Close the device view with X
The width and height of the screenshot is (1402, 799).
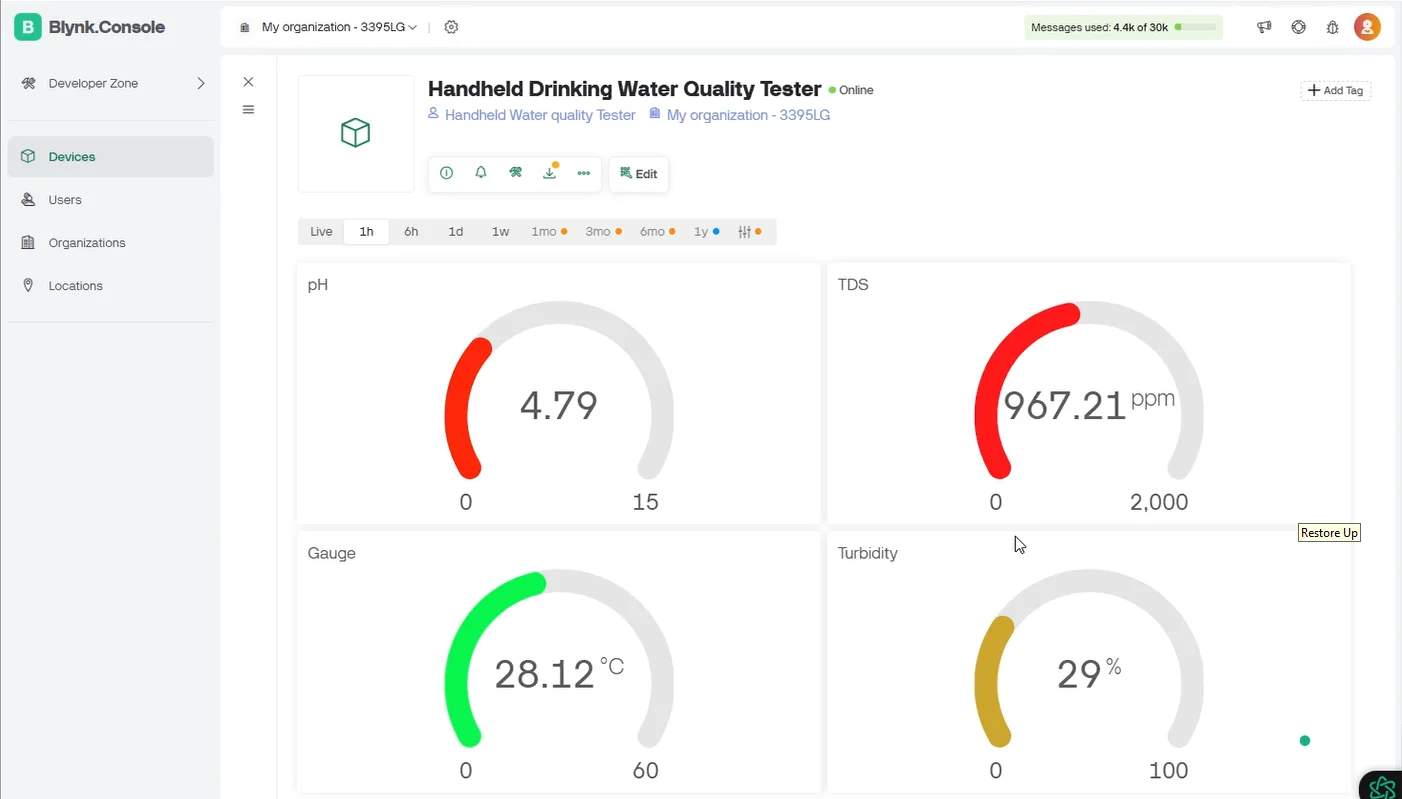[248, 82]
